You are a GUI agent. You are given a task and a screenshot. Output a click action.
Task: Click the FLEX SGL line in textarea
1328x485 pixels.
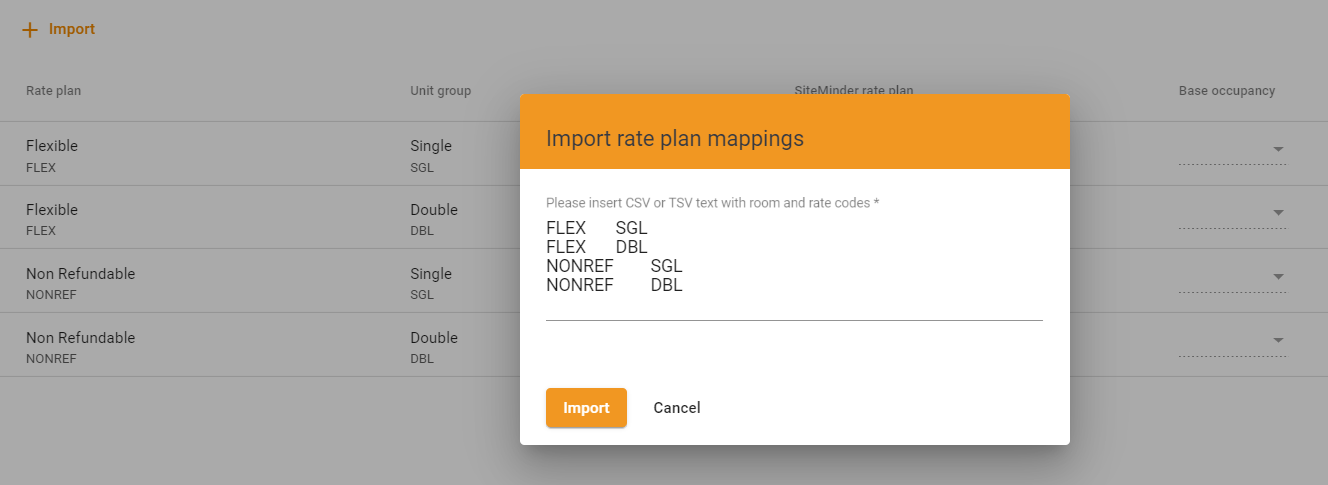tap(597, 228)
